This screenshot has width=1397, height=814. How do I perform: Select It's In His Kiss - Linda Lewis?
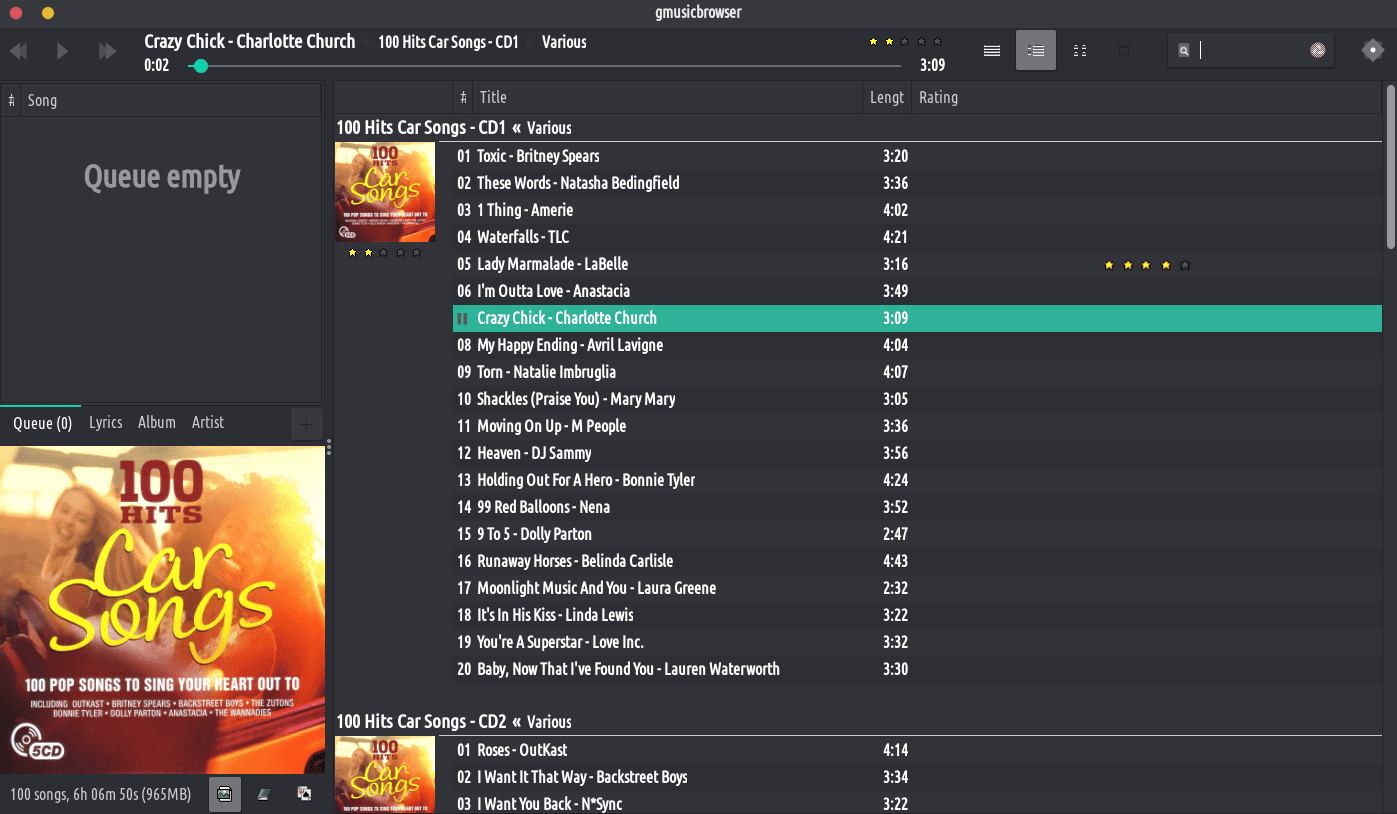(917, 615)
